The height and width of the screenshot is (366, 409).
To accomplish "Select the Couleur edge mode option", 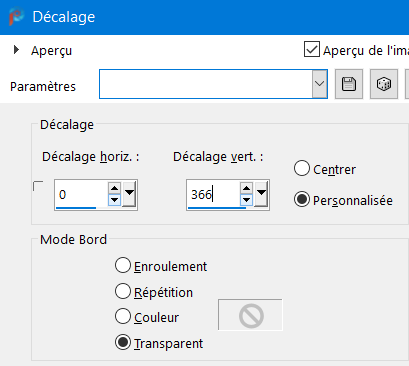I will click(123, 316).
